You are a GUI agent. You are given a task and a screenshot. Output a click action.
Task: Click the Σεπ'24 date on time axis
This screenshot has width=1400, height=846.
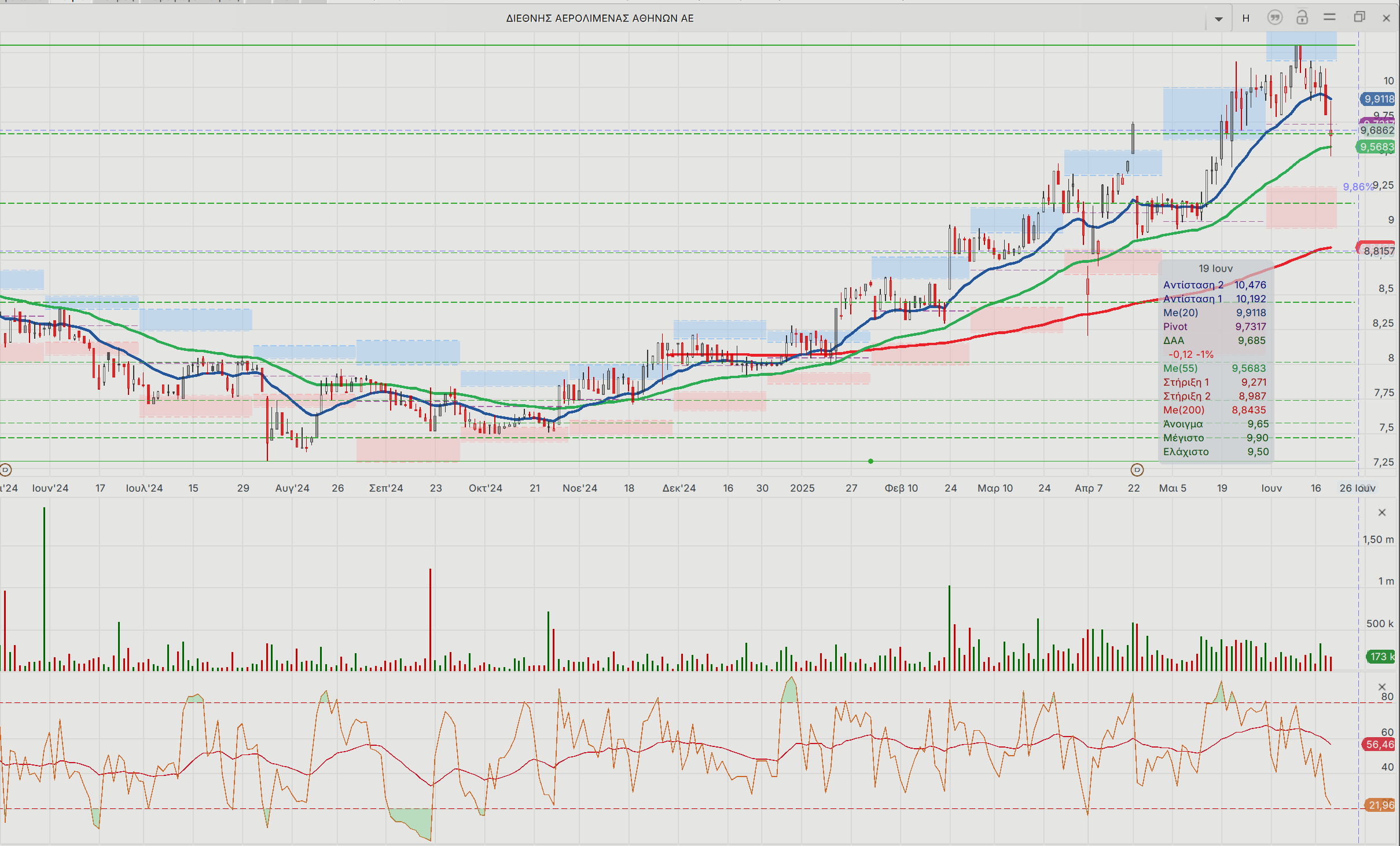click(386, 488)
